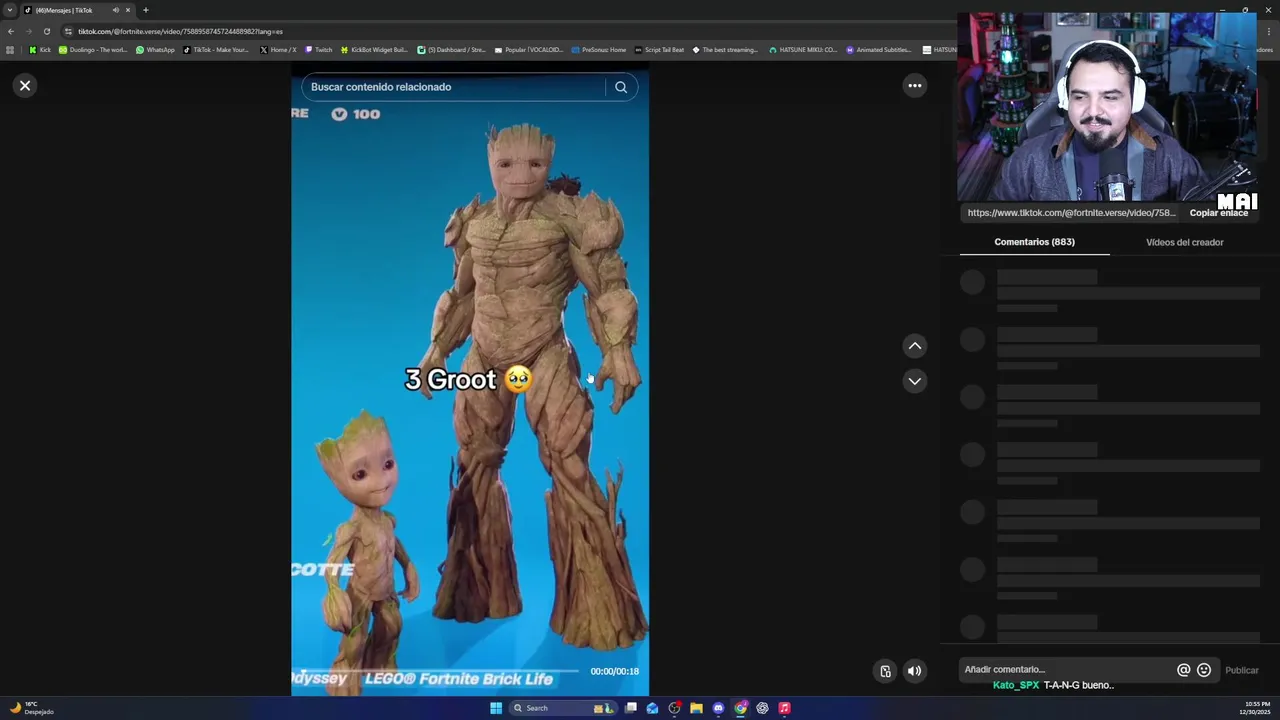Screen dimensions: 1280x720
Task: Mute the tab via its speaker icon
Action: 115,10
